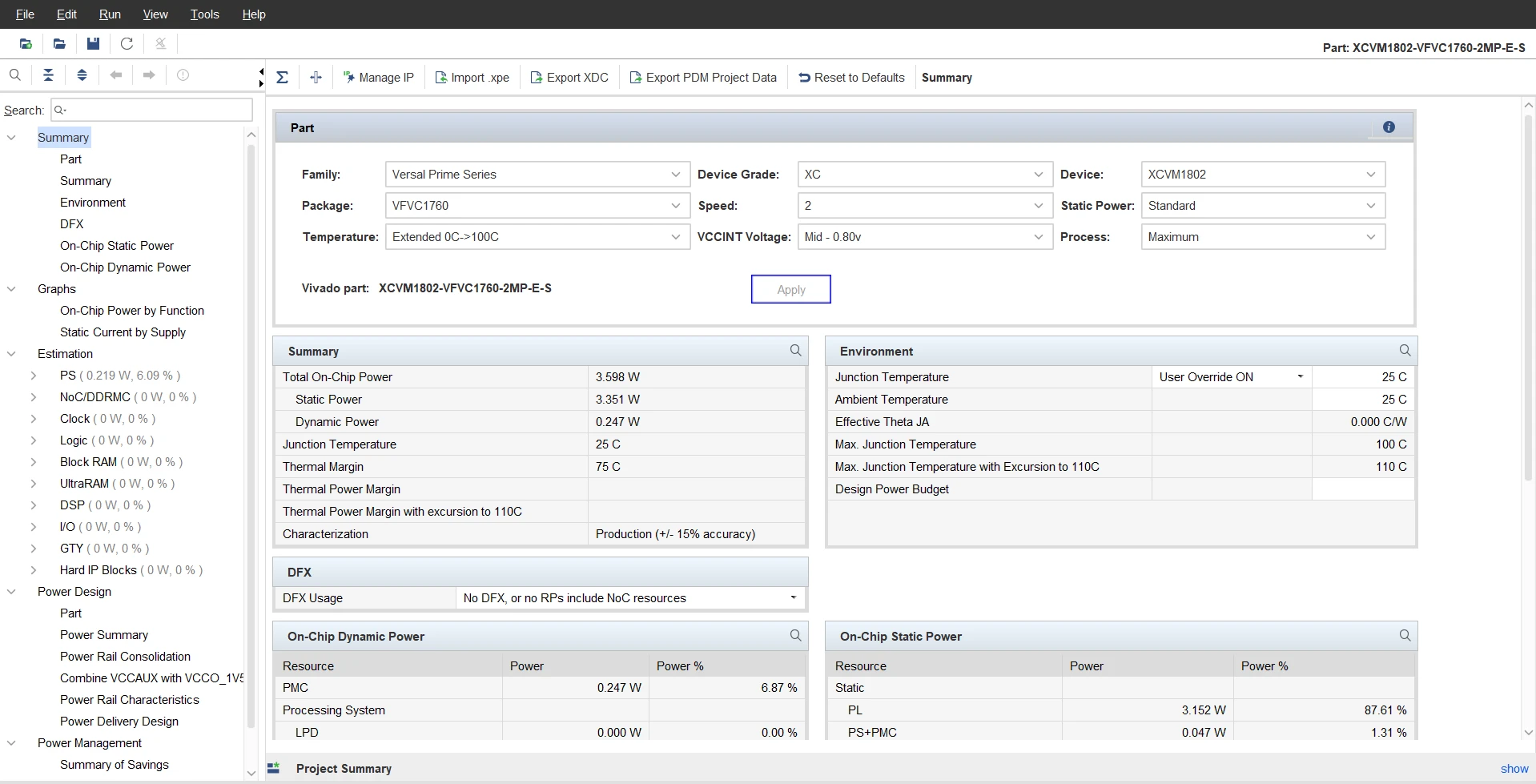Click the Junction Temperature 25 C value field
This screenshot has width=1536, height=784.
1362,377
